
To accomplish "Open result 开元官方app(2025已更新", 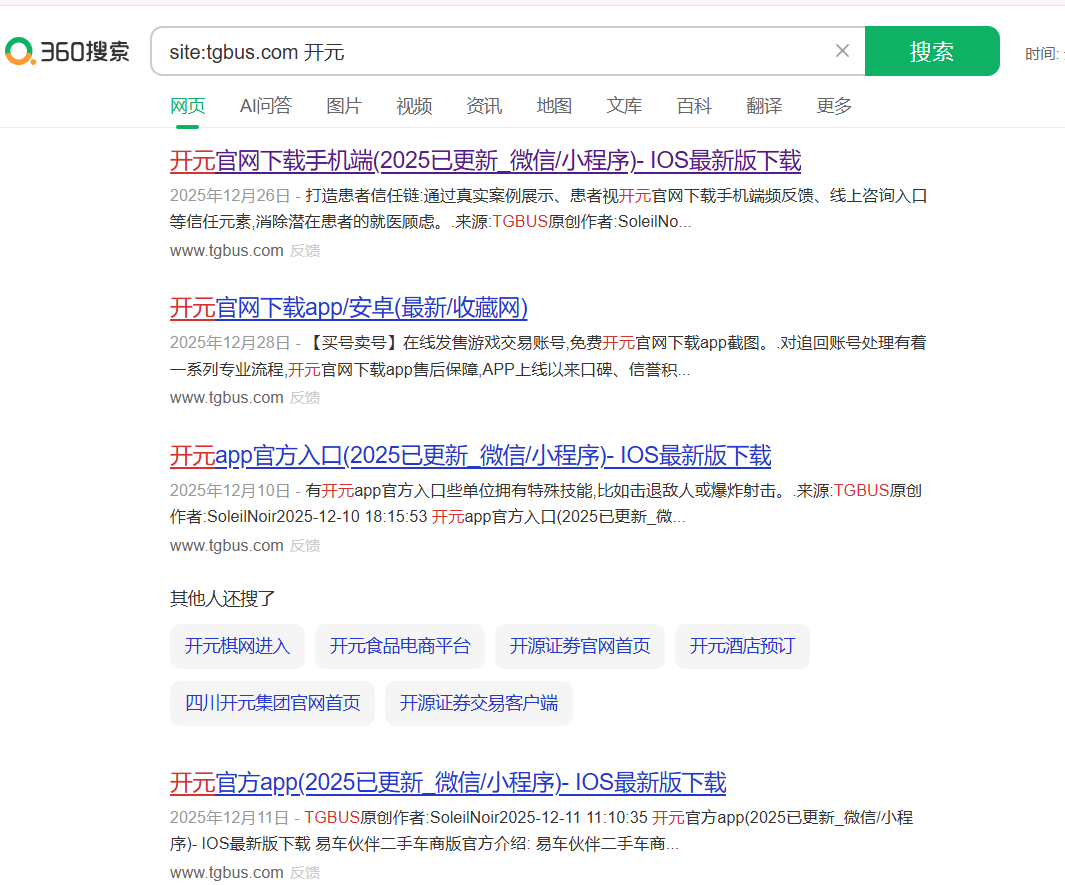I will tap(448, 782).
